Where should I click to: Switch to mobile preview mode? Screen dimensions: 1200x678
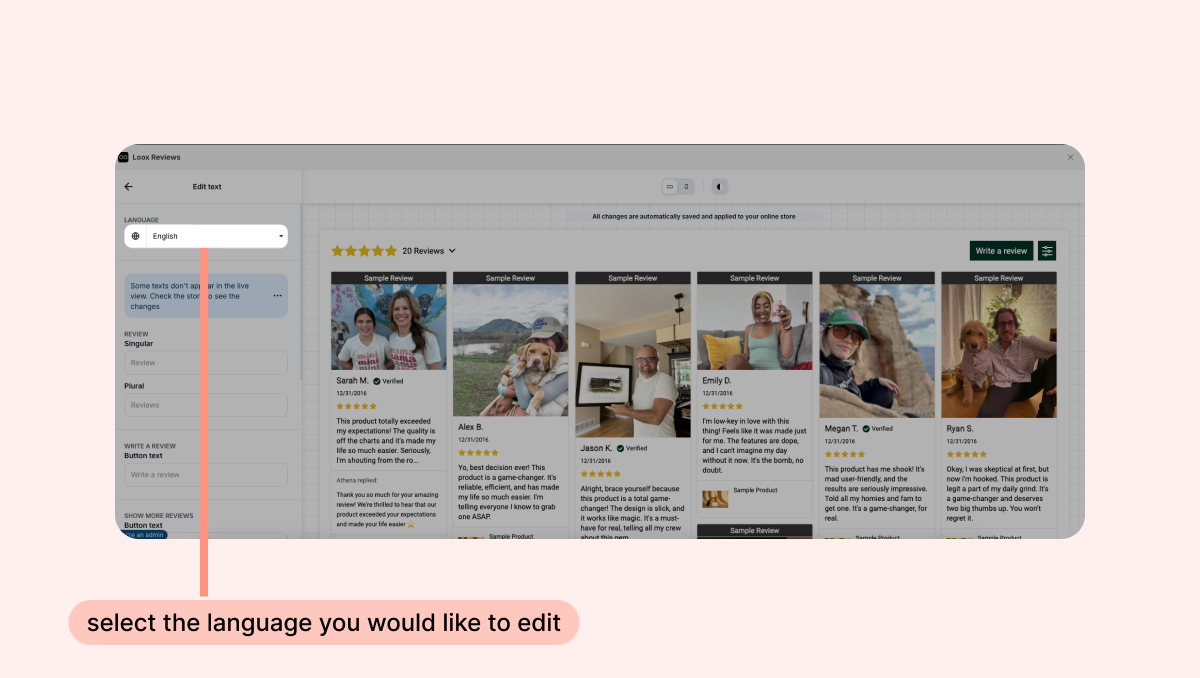686,187
